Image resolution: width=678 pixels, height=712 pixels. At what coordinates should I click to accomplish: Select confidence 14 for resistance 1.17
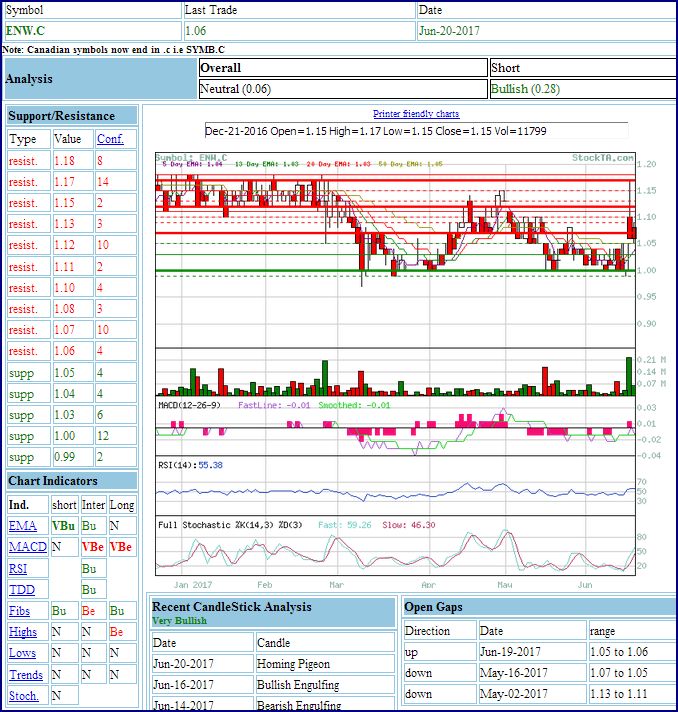103,182
